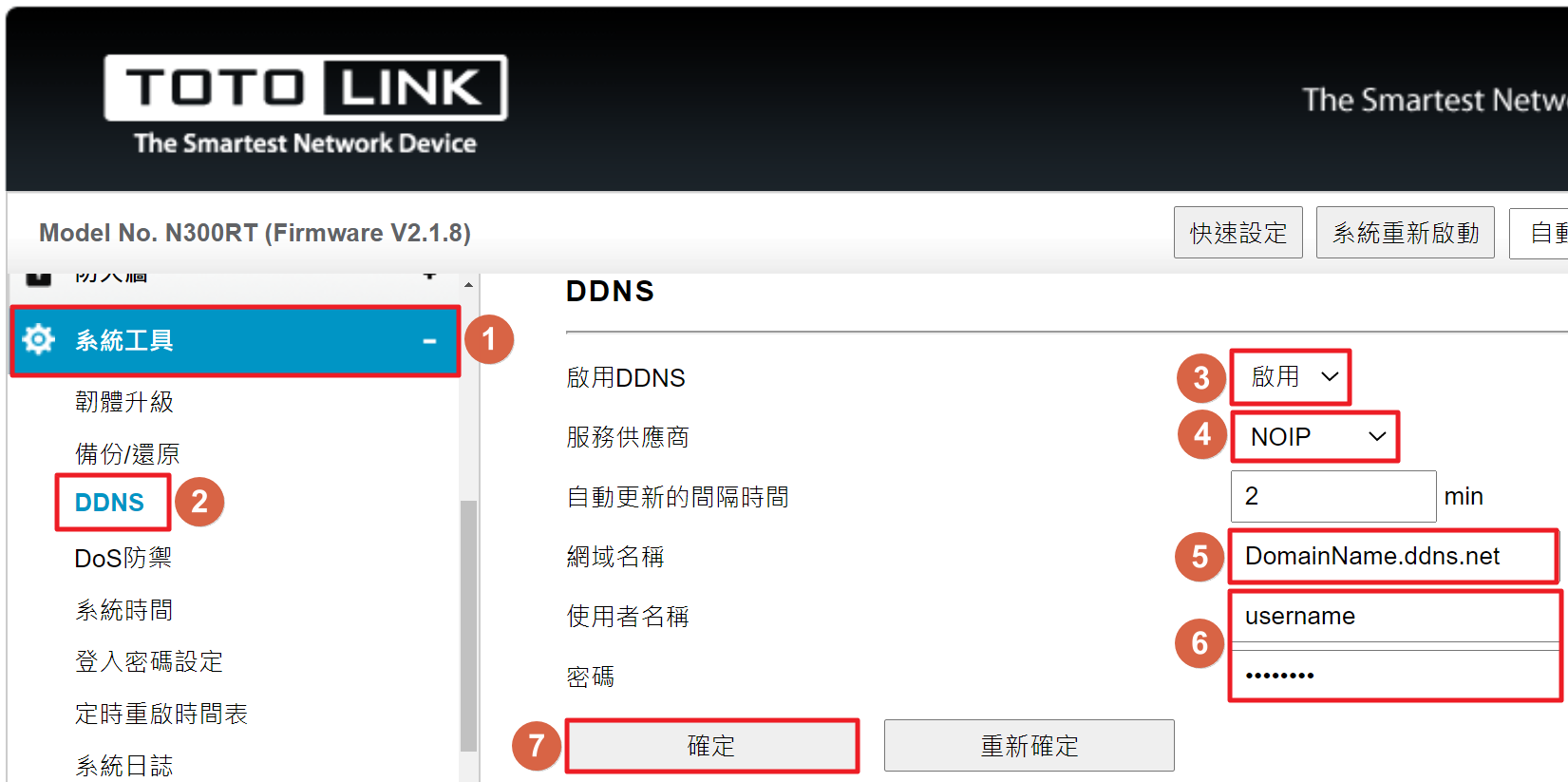Image resolution: width=1568 pixels, height=782 pixels.
Task: Open the NOIP service provider dropdown
Action: click(x=1314, y=437)
